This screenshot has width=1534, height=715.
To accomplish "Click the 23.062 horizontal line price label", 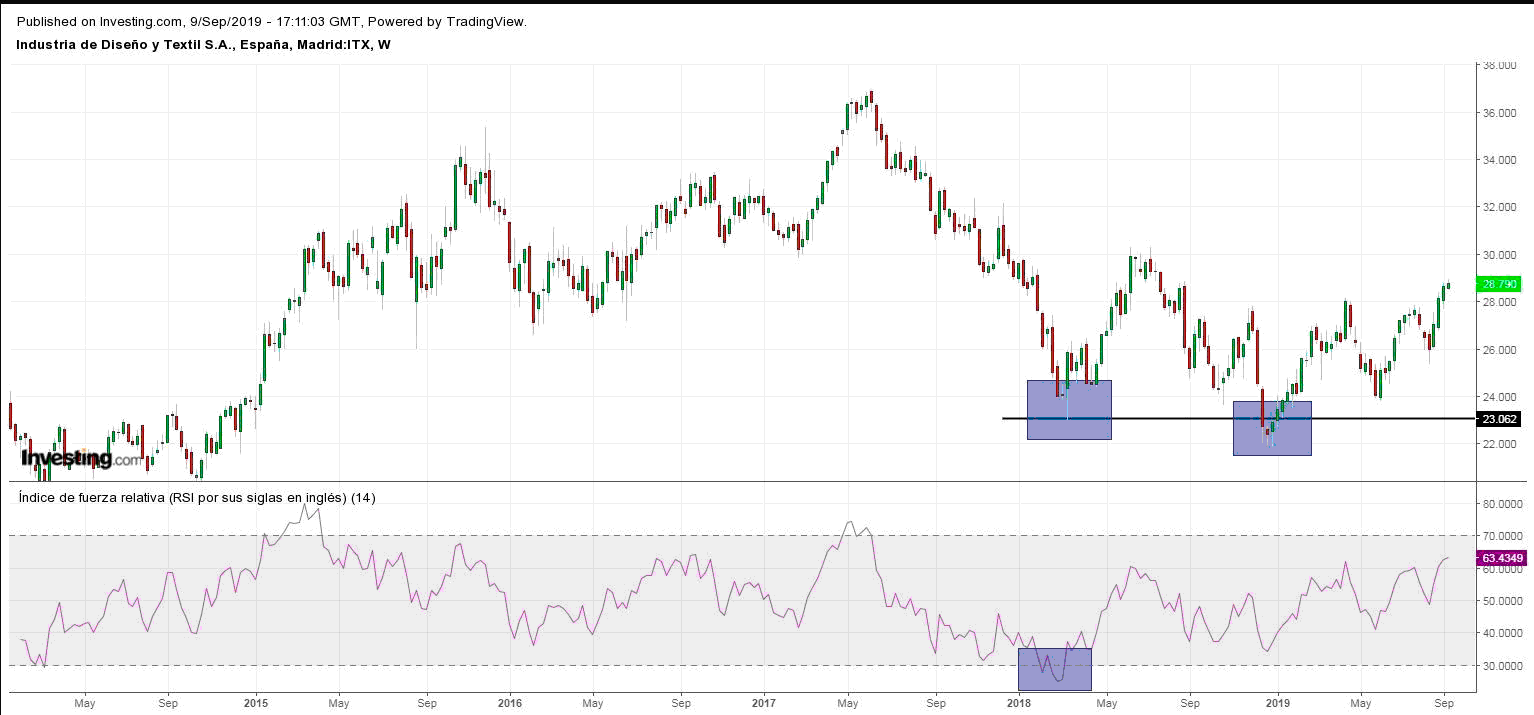I will [x=1497, y=419].
